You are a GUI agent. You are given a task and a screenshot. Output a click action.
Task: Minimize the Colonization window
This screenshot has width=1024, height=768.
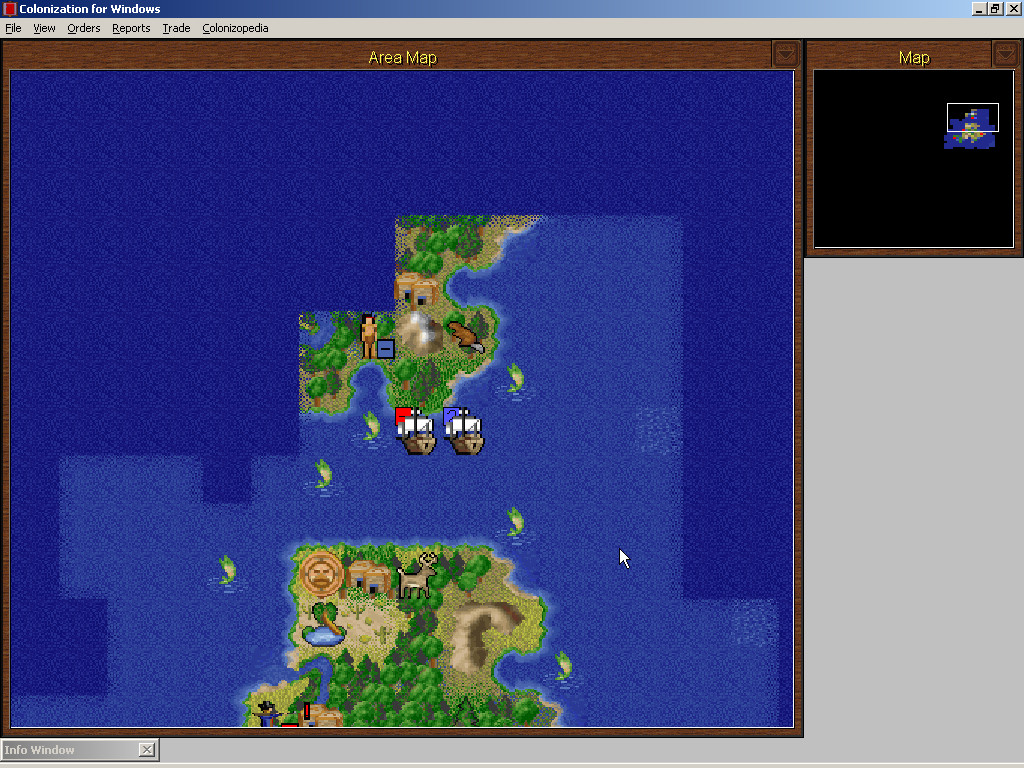979,8
